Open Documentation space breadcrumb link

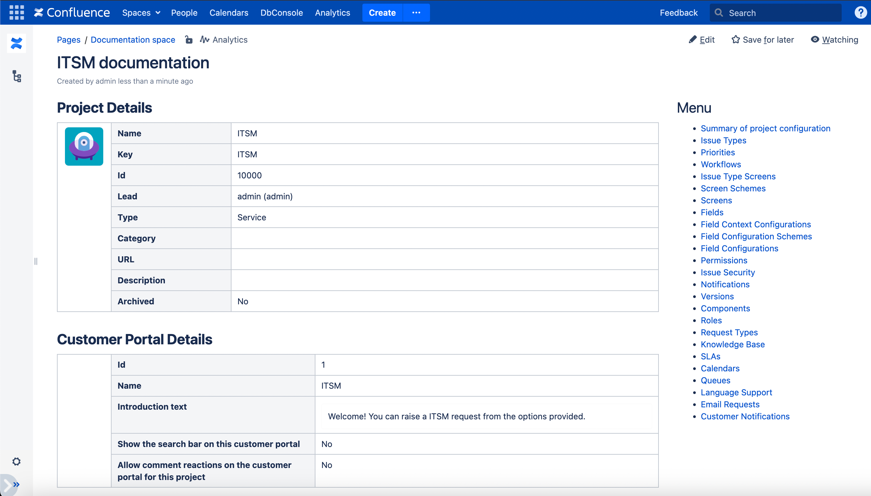pos(133,40)
